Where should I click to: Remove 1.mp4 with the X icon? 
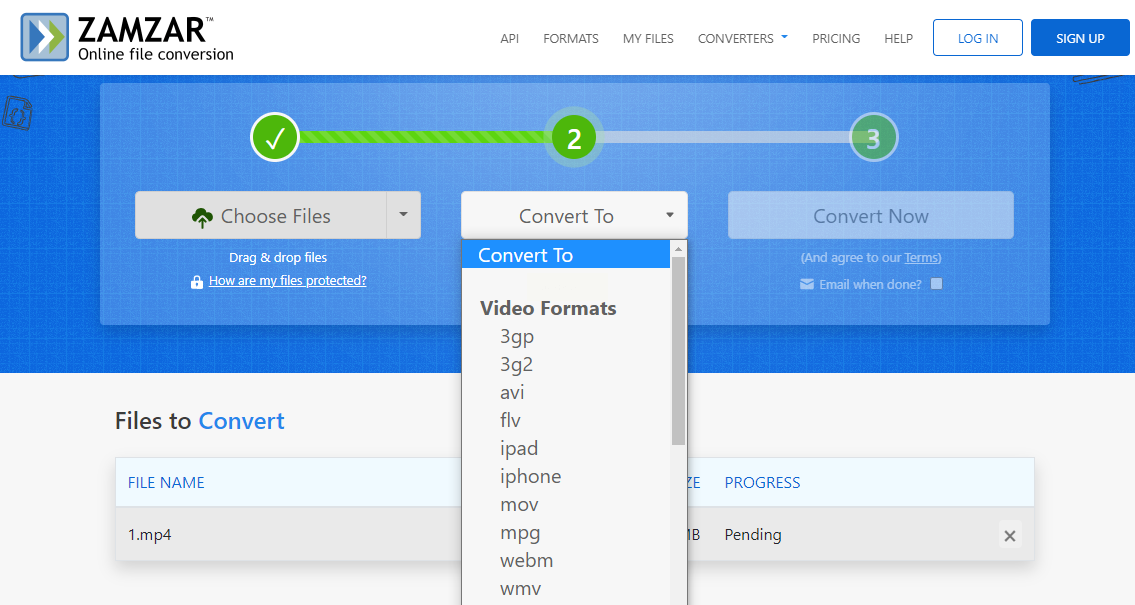coord(1010,536)
